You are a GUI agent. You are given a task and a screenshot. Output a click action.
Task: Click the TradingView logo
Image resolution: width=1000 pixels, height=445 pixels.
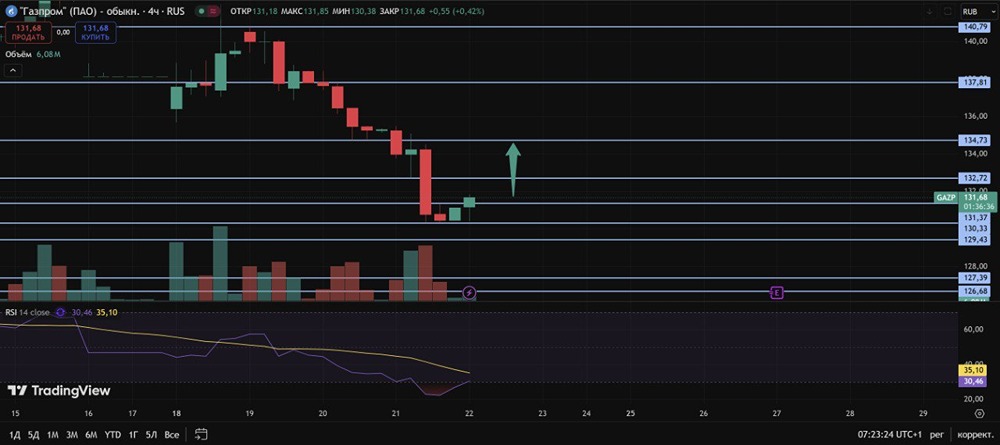[x=59, y=390]
